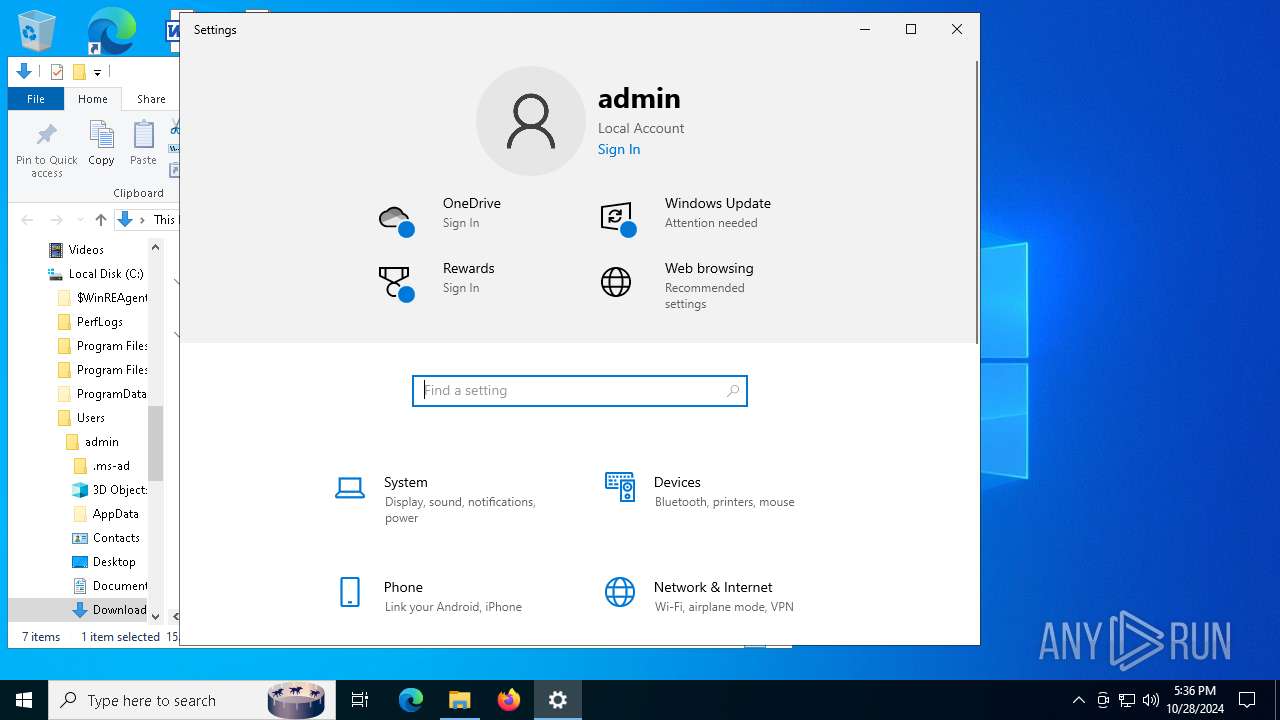
Task: Click the Web browsing globe icon
Action: (616, 282)
